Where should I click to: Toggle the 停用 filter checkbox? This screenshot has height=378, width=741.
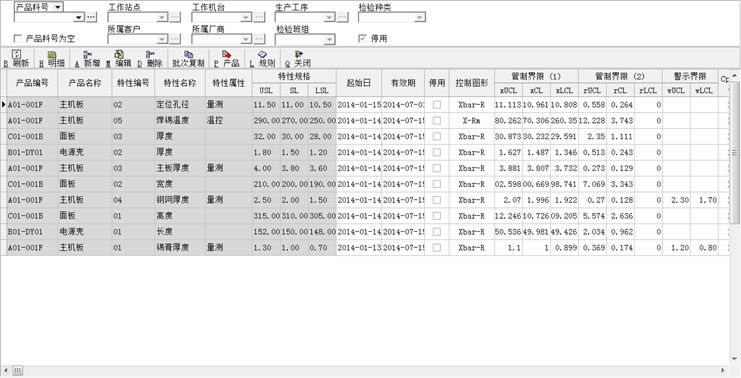[362, 39]
